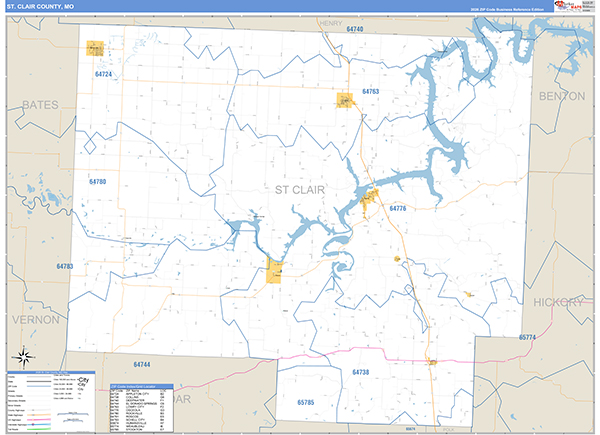Click the green Toll Route legend line
600x435 pixels.
(x=39, y=429)
